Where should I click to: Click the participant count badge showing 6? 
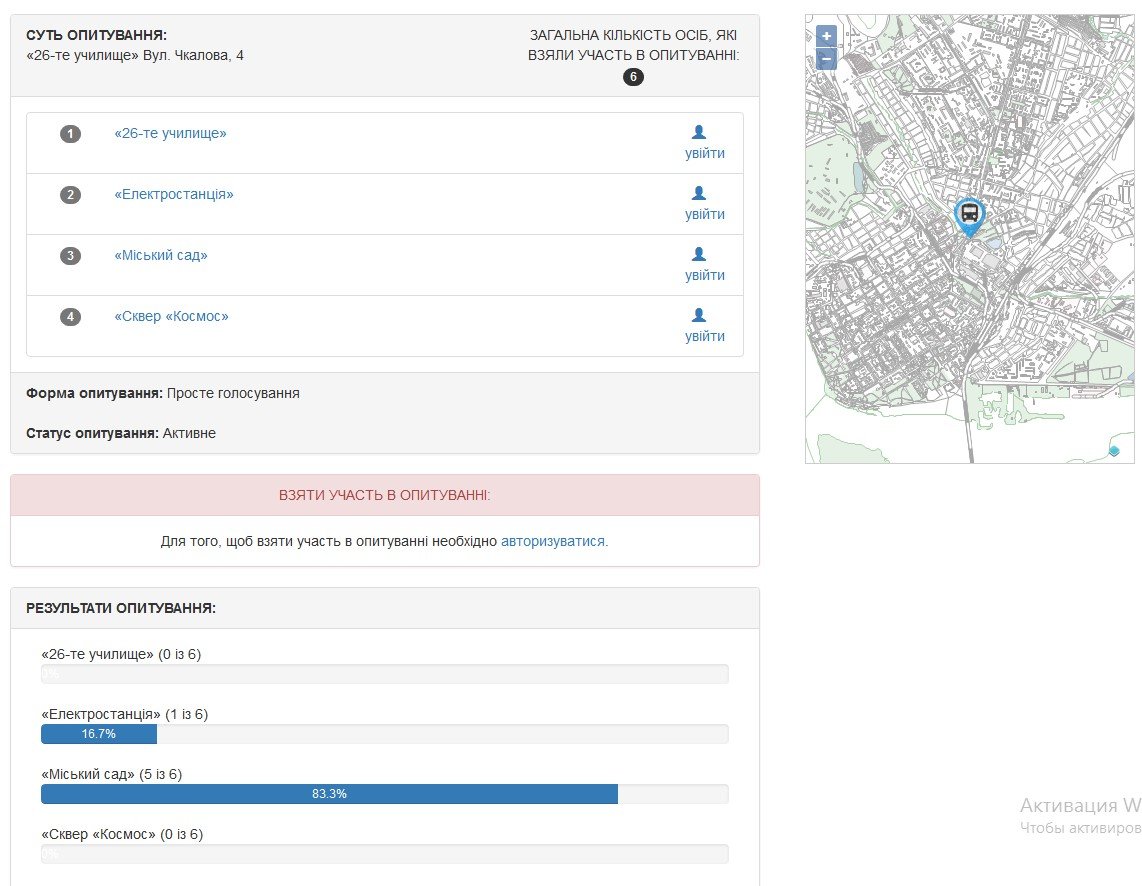coord(633,77)
